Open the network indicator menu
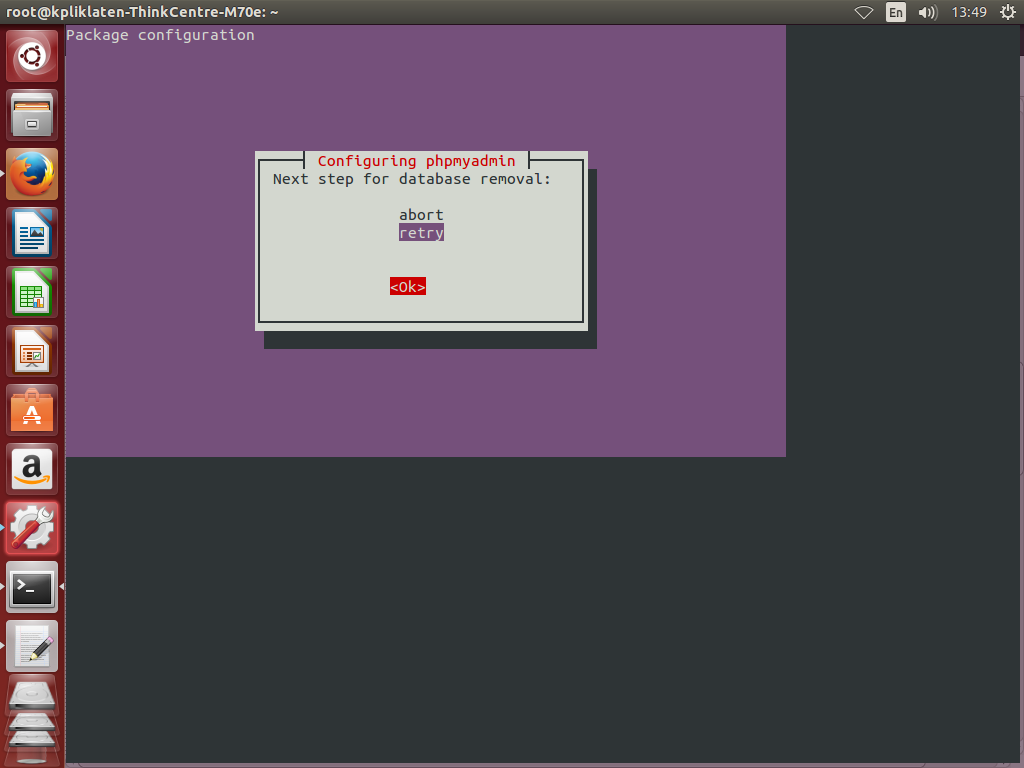Viewport: 1024px width, 768px height. (x=863, y=12)
